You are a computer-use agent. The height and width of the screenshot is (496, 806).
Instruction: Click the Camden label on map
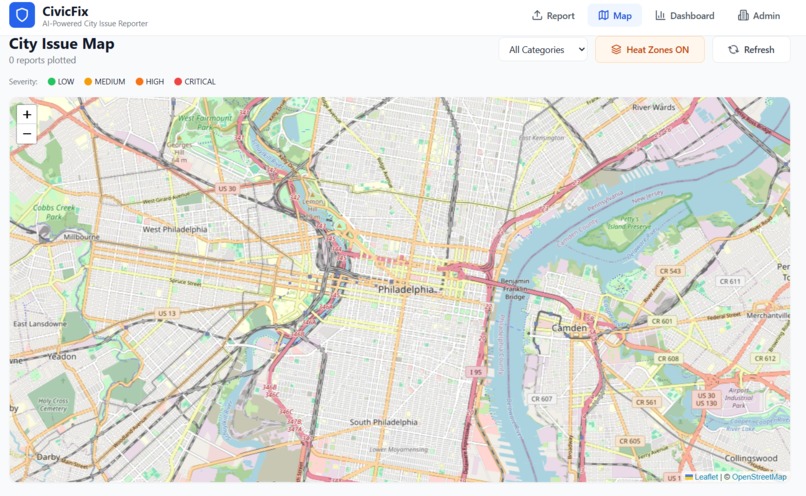569,327
